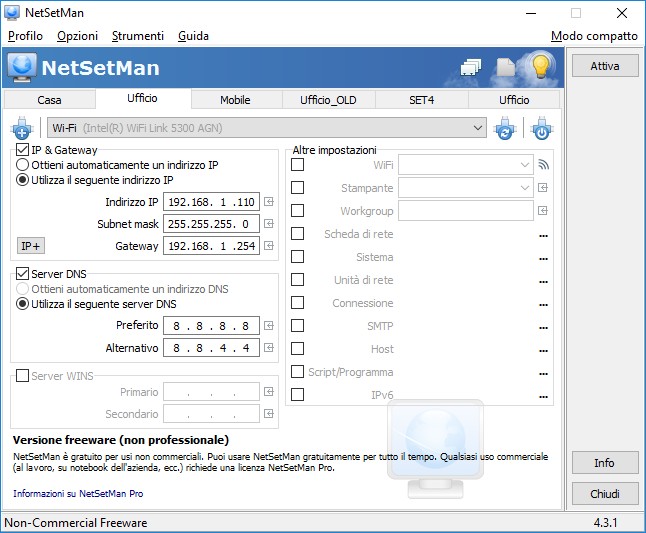The height and width of the screenshot is (533, 646).
Task: Click get-current icon next to Secondario WINS
Action: coord(269,414)
